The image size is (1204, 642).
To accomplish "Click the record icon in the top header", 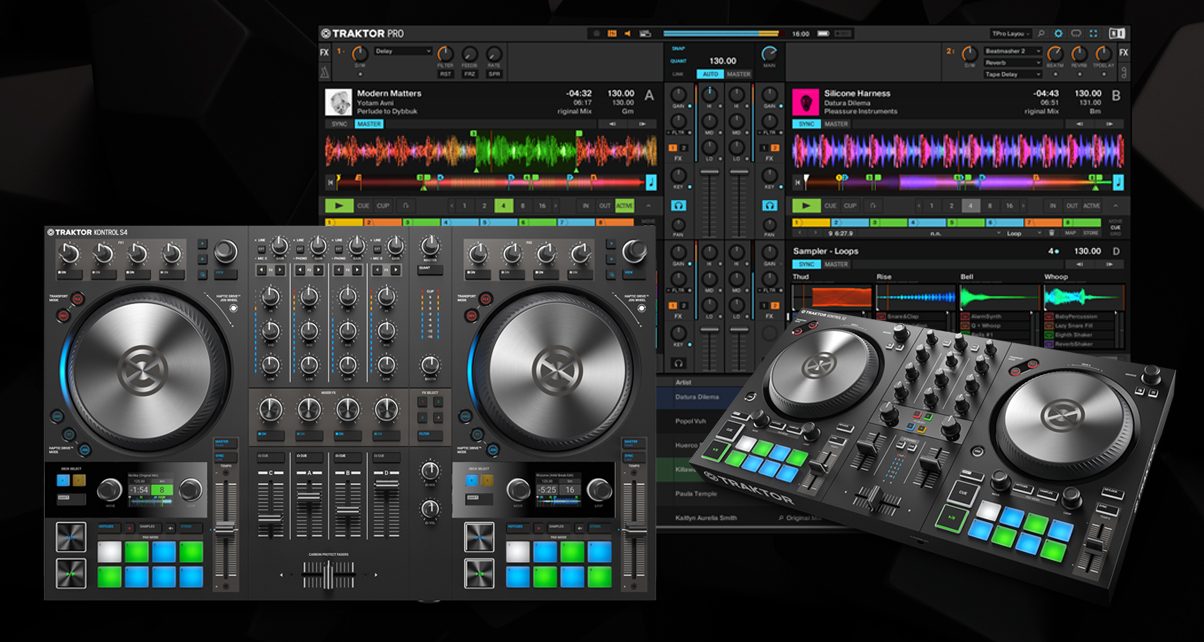I will pos(596,33).
